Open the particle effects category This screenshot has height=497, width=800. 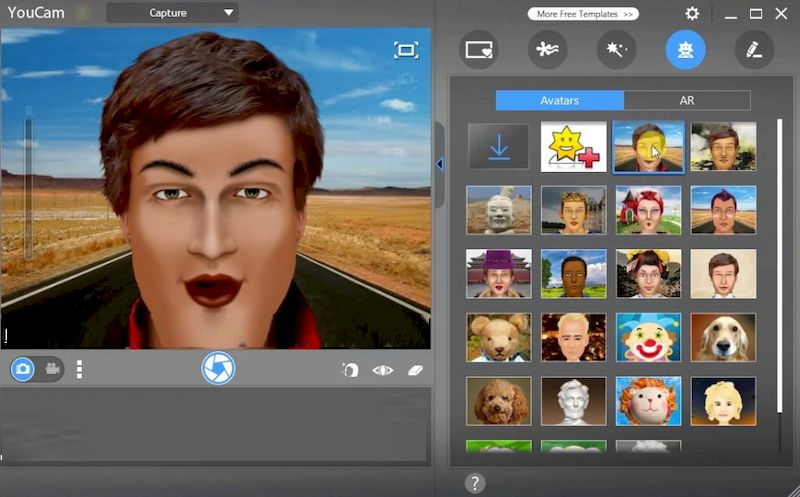click(x=547, y=49)
